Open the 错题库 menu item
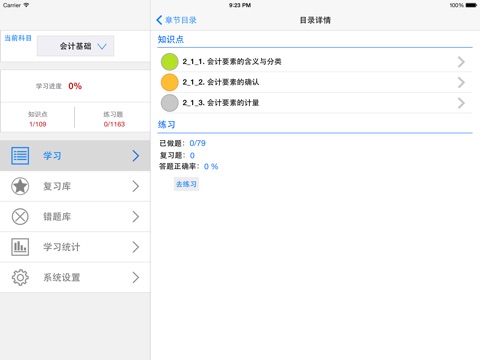Image resolution: width=480 pixels, height=360 pixels. pos(75,217)
